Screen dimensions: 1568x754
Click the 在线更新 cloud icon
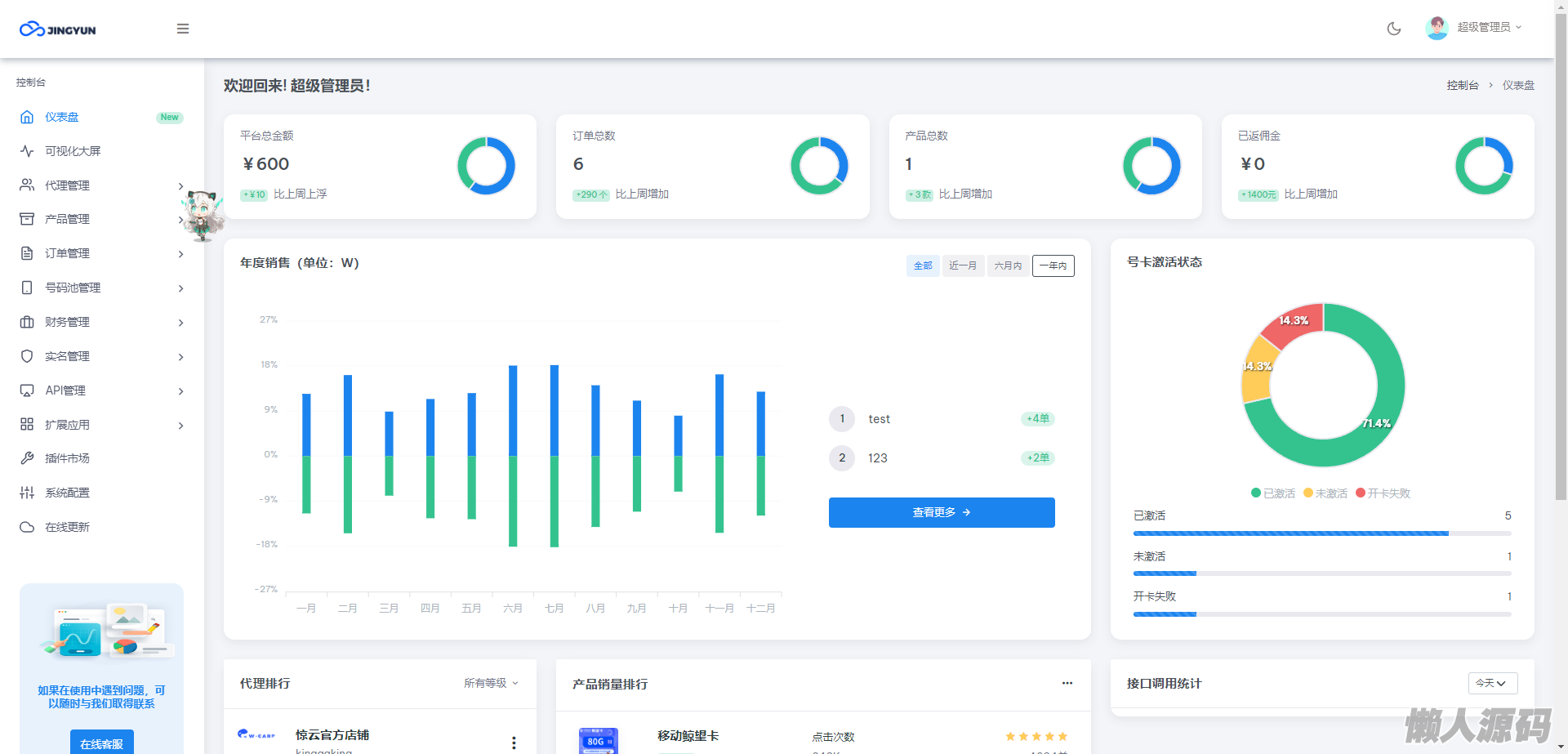pos(27,527)
